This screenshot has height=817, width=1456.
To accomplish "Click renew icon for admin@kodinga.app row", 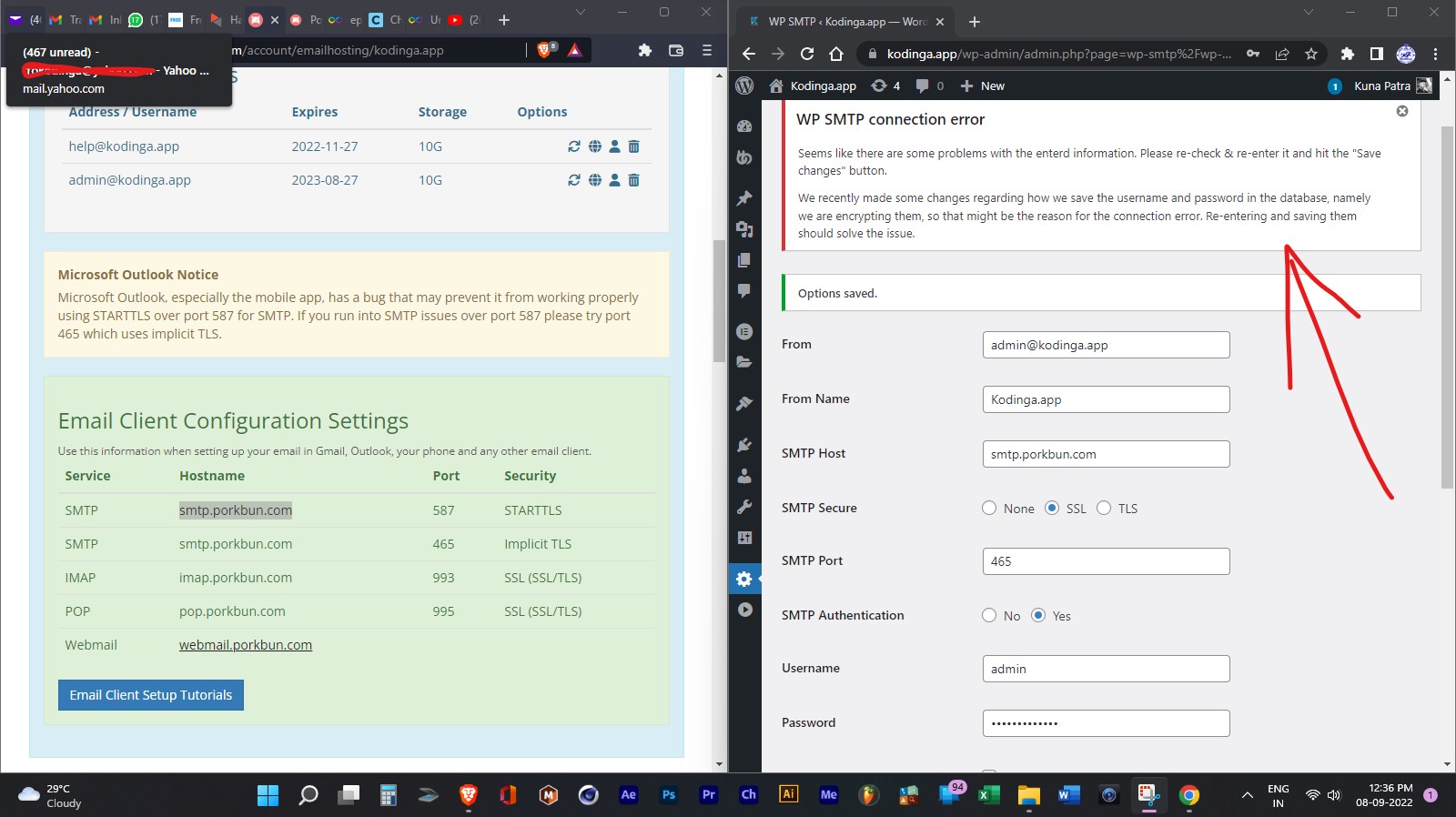I will tap(574, 180).
